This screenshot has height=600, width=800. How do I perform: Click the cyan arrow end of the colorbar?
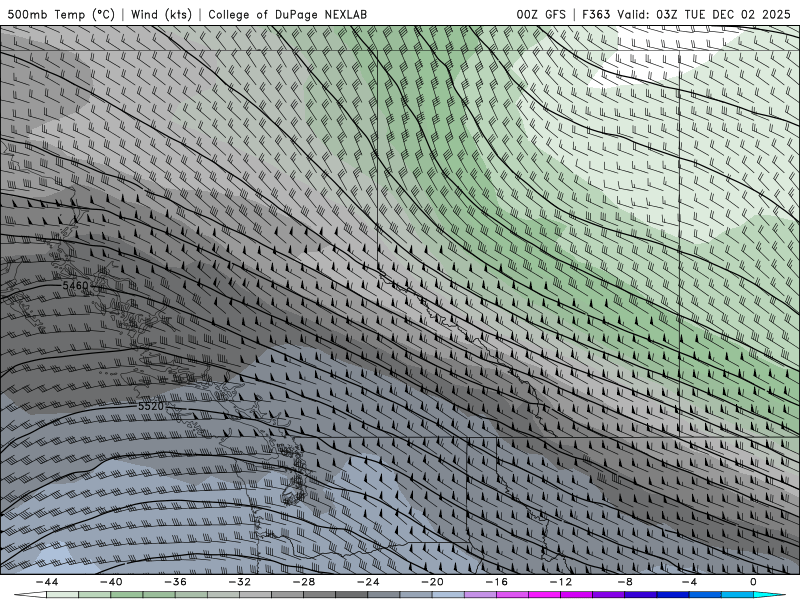(769, 595)
